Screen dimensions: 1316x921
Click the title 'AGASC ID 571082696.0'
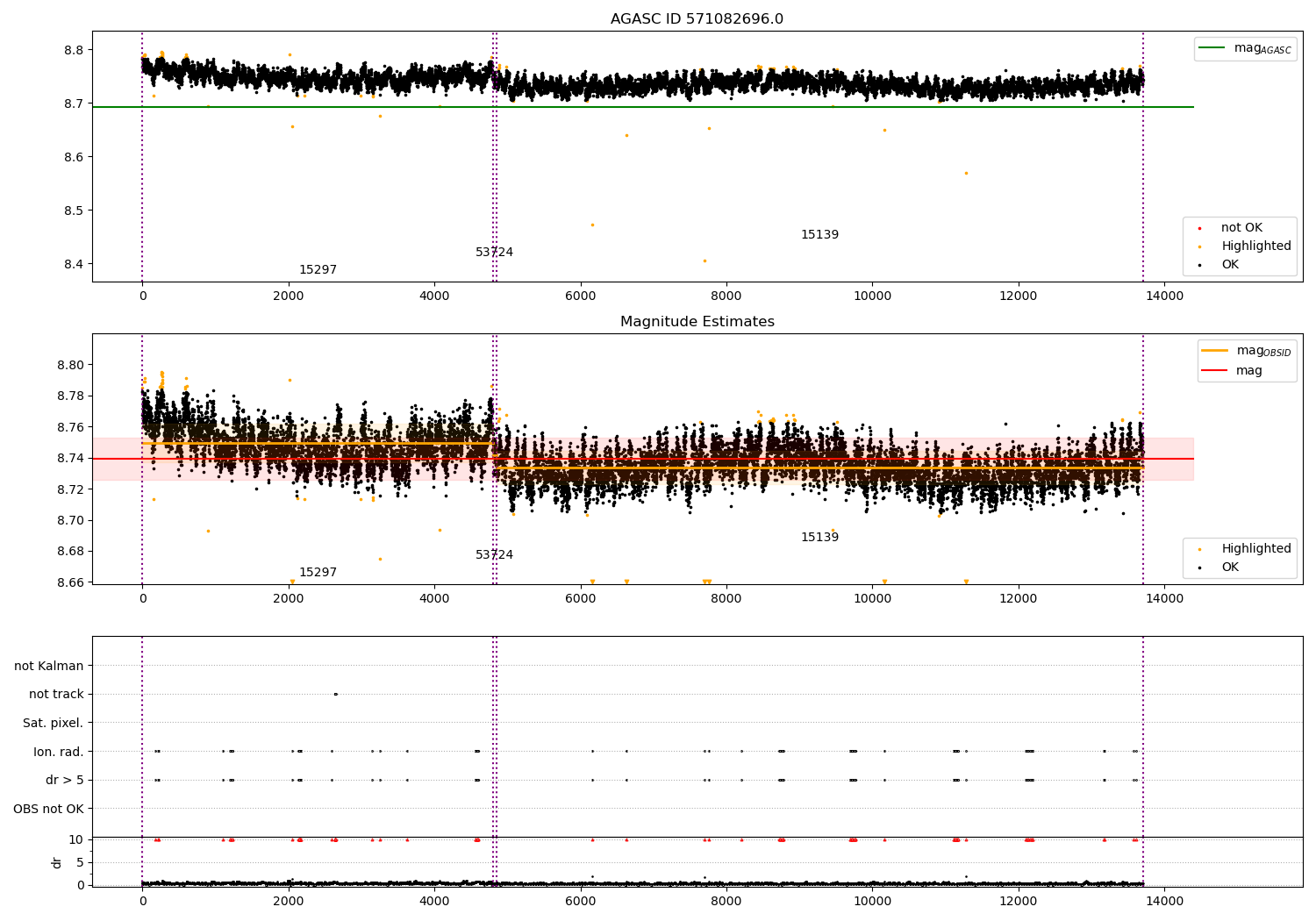point(697,19)
